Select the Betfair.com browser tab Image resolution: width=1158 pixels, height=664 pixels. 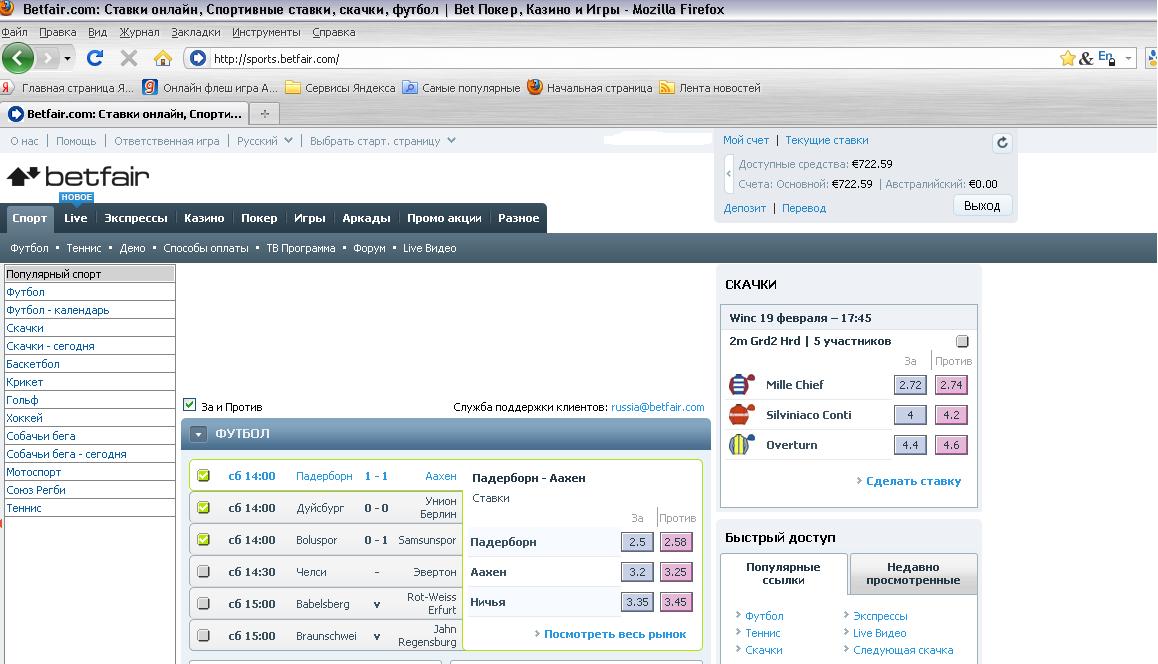[x=125, y=114]
